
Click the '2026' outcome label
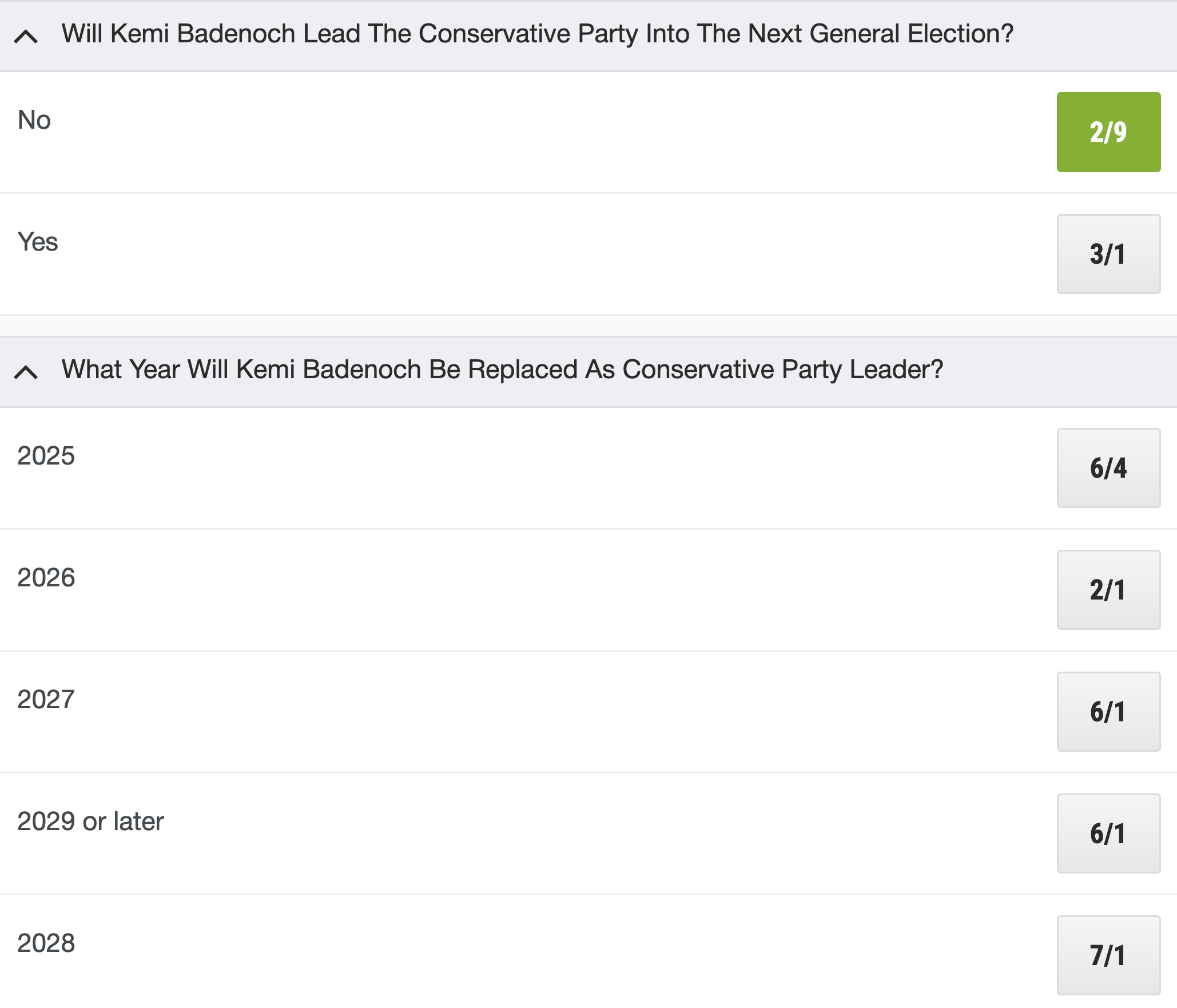[46, 578]
